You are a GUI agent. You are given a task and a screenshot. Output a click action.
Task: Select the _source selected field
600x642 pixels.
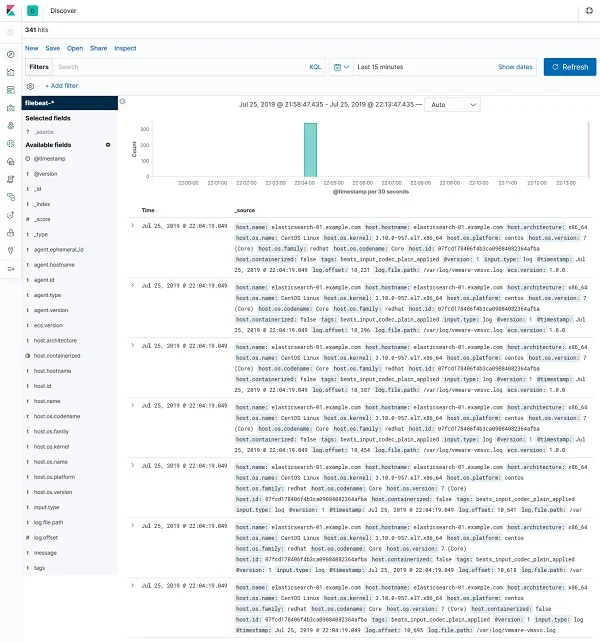pyautogui.click(x=44, y=132)
